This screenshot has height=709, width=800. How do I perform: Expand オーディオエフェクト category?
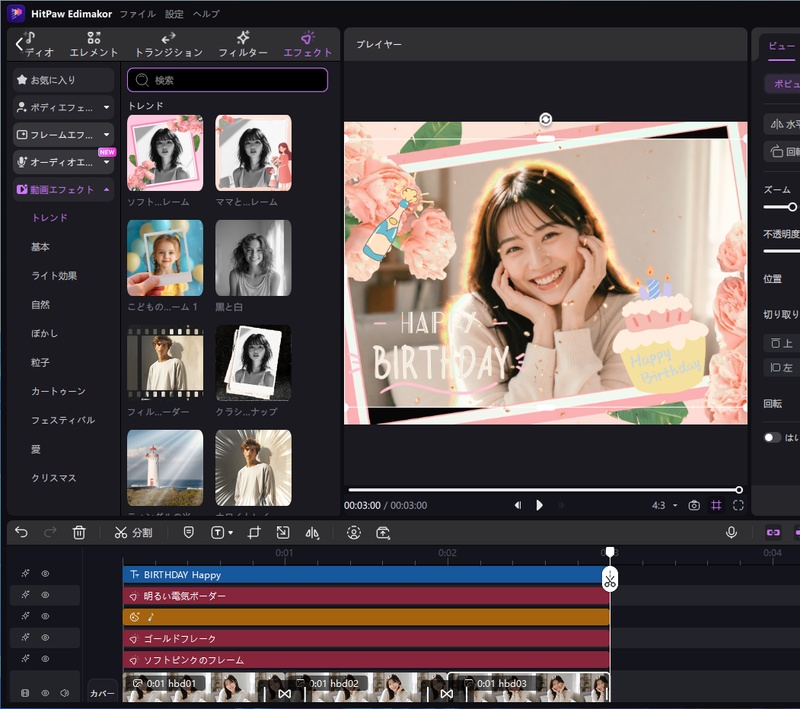coord(63,162)
